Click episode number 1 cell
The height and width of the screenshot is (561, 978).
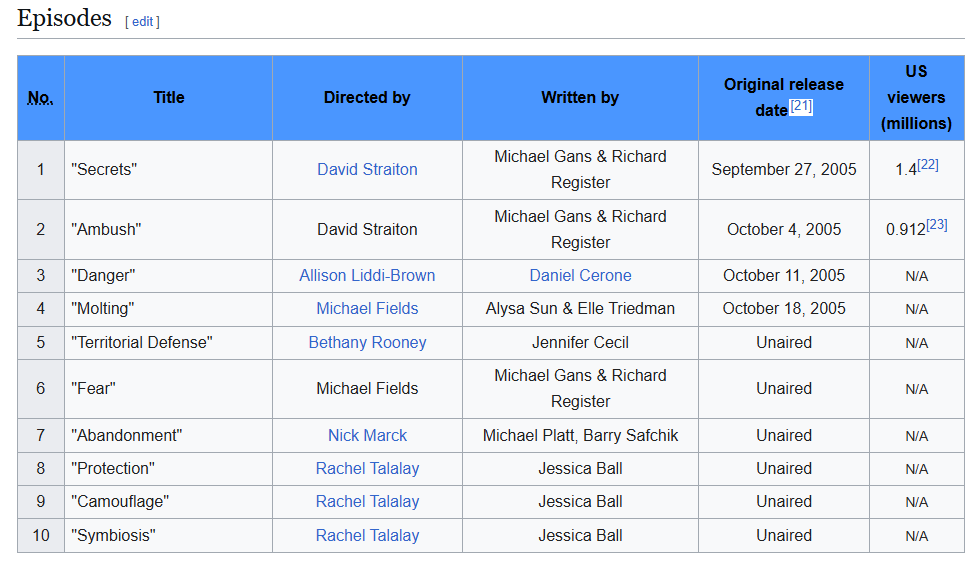click(41, 169)
